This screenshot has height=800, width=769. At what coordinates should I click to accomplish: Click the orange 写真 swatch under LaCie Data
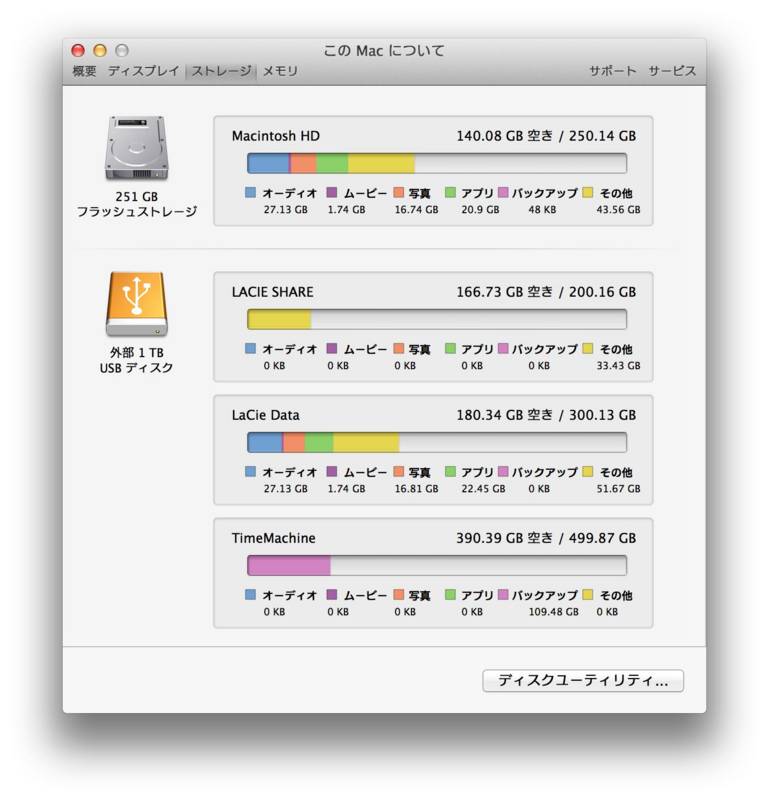[x=399, y=471]
